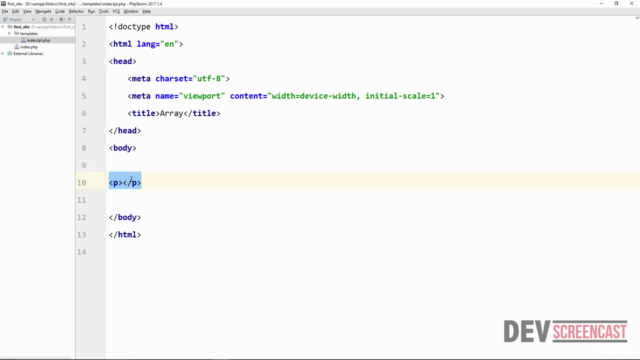
Task: Click the External Libraries icon
Action: pyautogui.click(x=10, y=53)
